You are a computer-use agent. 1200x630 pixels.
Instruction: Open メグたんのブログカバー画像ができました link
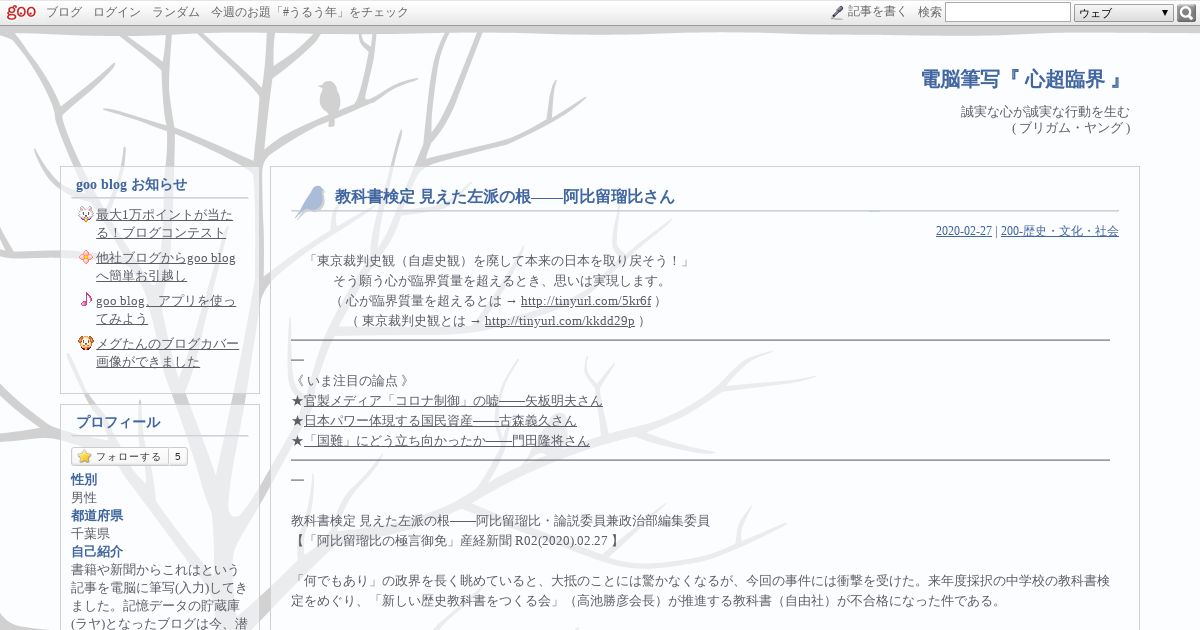coord(167,353)
